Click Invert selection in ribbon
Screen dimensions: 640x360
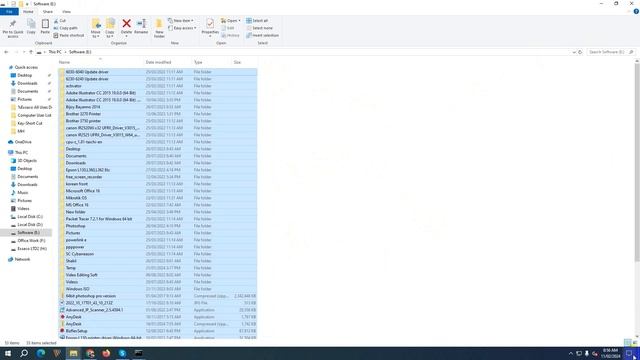(x=262, y=36)
